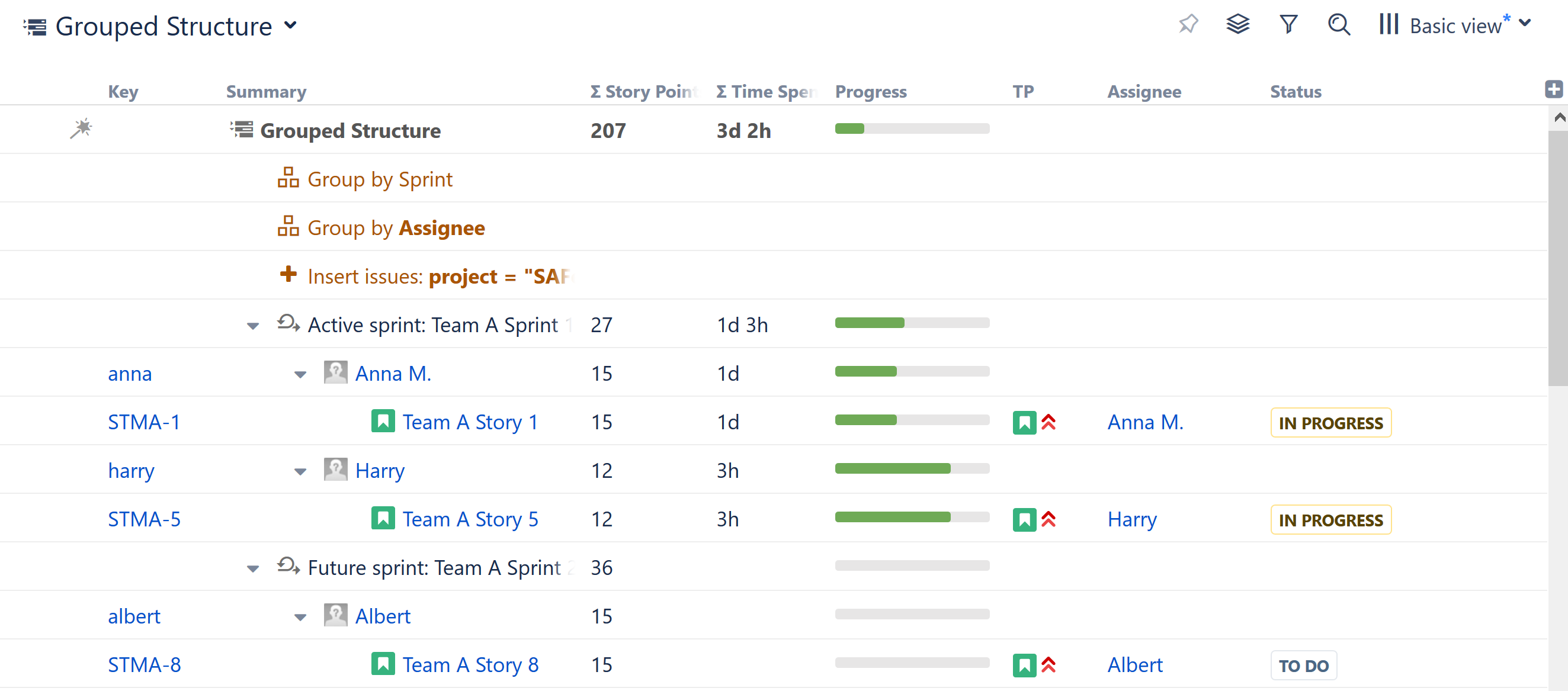
Task: Pin the current structure view
Action: tap(1188, 25)
